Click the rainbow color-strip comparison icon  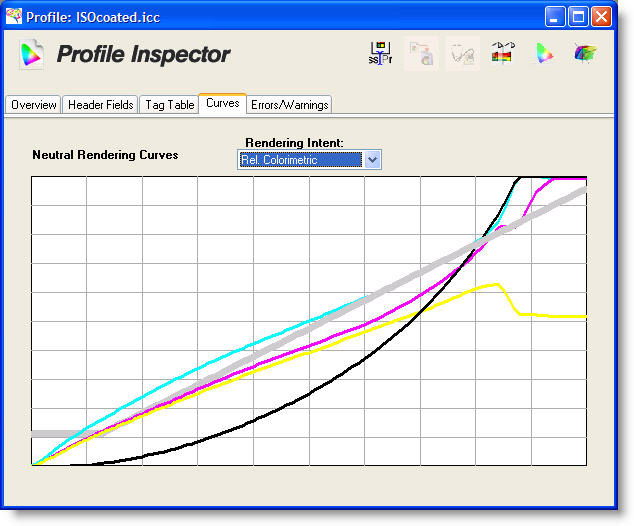click(x=502, y=54)
